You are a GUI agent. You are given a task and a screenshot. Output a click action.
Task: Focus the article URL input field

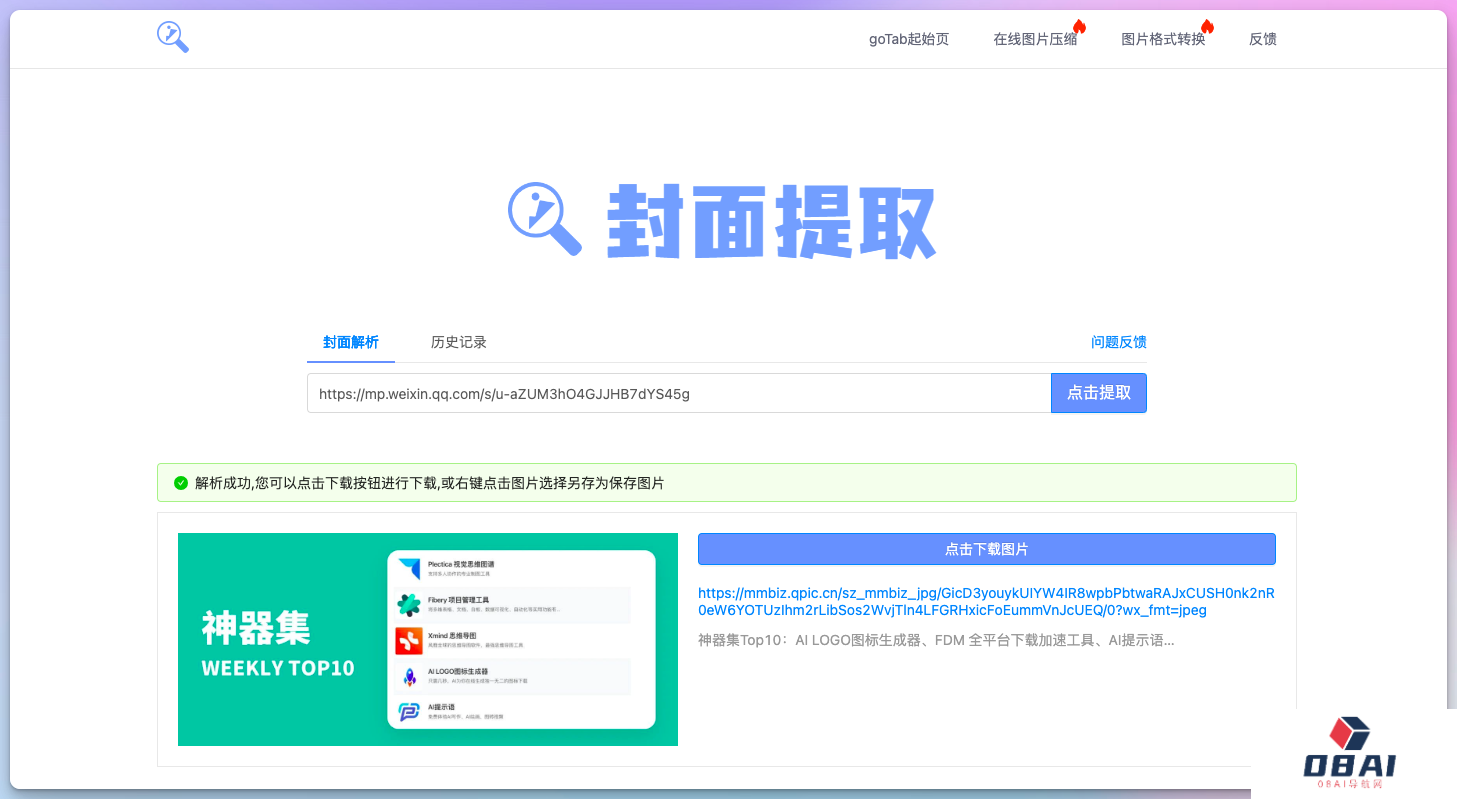click(679, 393)
